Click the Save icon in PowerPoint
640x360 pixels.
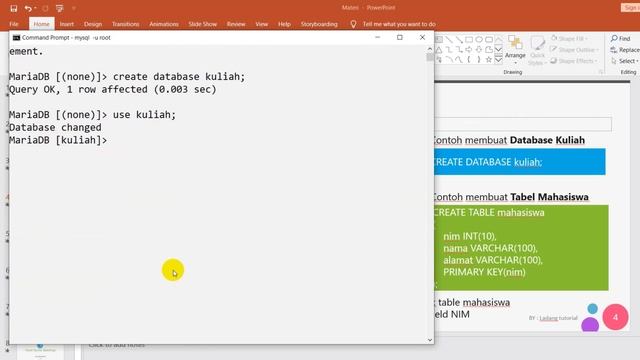pyautogui.click(x=13, y=8)
